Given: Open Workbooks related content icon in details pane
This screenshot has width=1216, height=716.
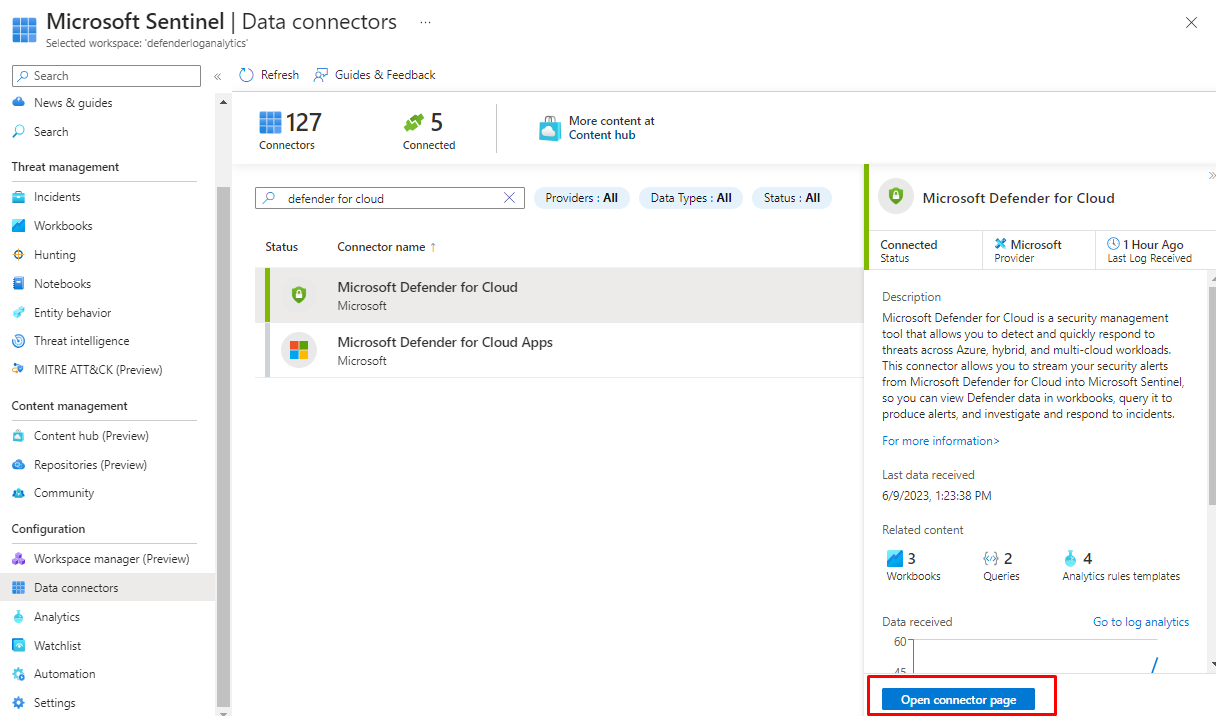Looking at the screenshot, I should pyautogui.click(x=895, y=559).
